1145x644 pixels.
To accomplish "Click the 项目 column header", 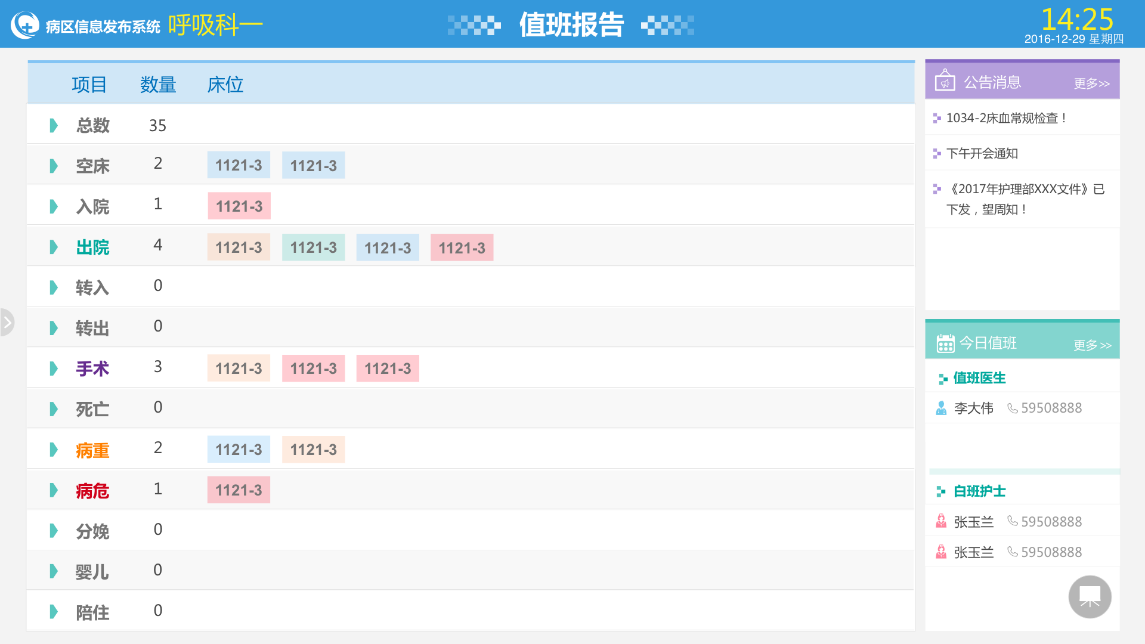I will [x=89, y=85].
